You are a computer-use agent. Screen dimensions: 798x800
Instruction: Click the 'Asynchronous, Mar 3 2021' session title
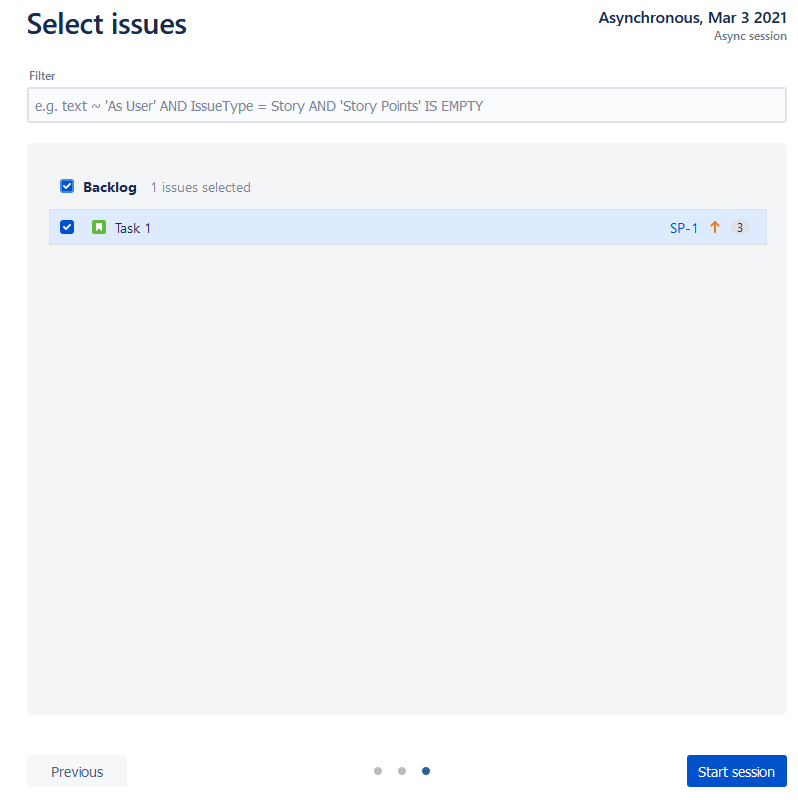pyautogui.click(x=692, y=18)
